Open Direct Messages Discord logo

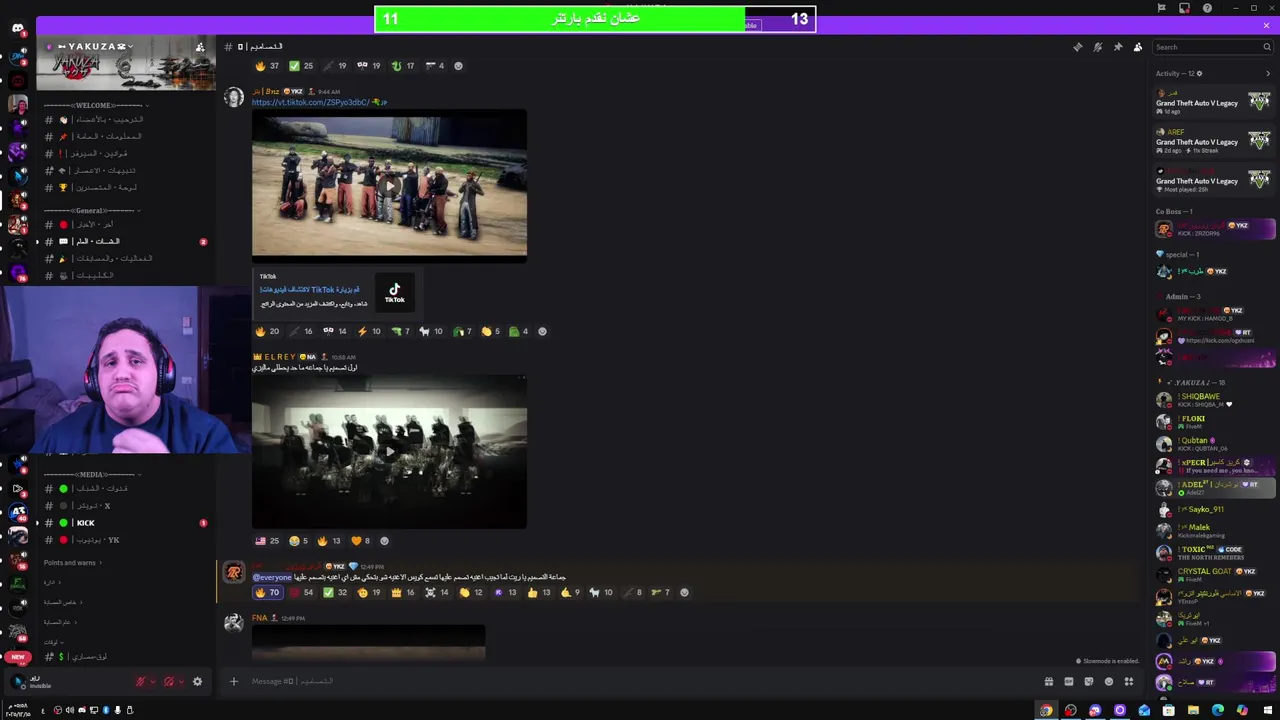coord(18,28)
